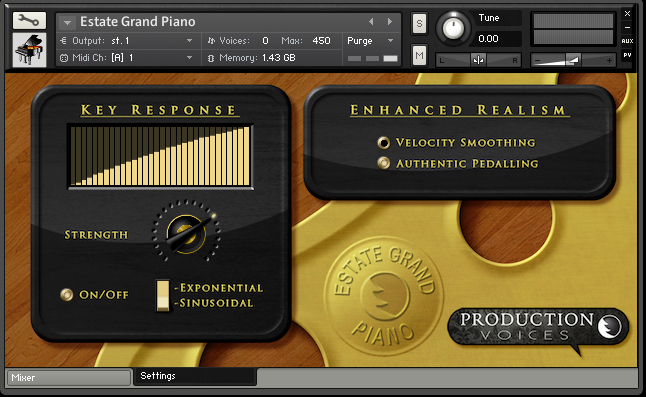The height and width of the screenshot is (397, 646).
Task: Turn the Strength knob
Action: tap(186, 234)
